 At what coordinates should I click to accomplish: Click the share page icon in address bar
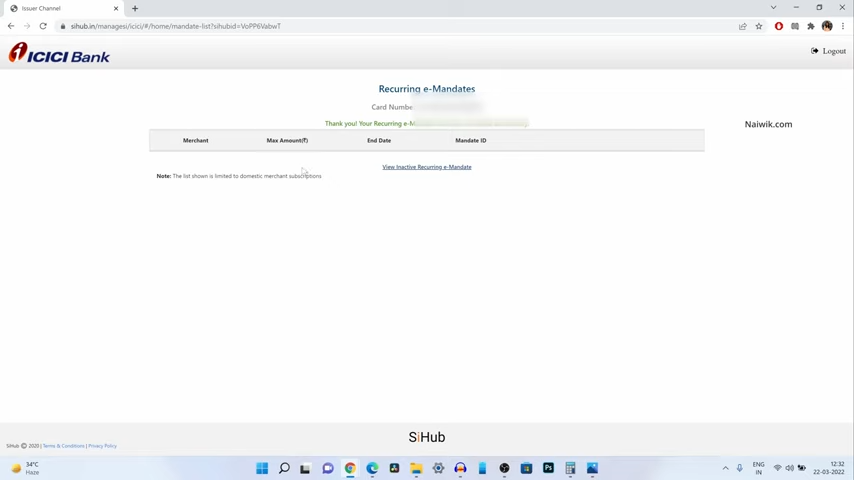[743, 26]
